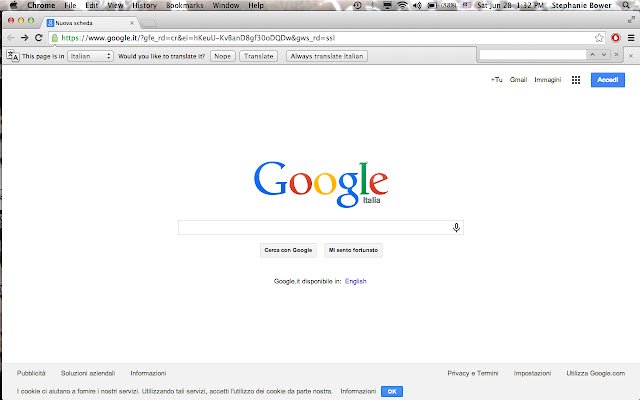The width and height of the screenshot is (640, 400).
Task: Go forward with the forward arrow
Action: [24, 38]
